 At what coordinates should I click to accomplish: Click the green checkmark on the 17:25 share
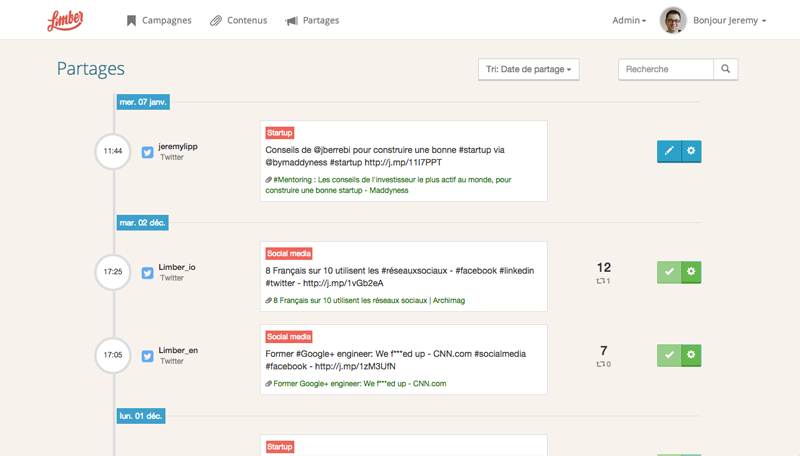click(669, 272)
